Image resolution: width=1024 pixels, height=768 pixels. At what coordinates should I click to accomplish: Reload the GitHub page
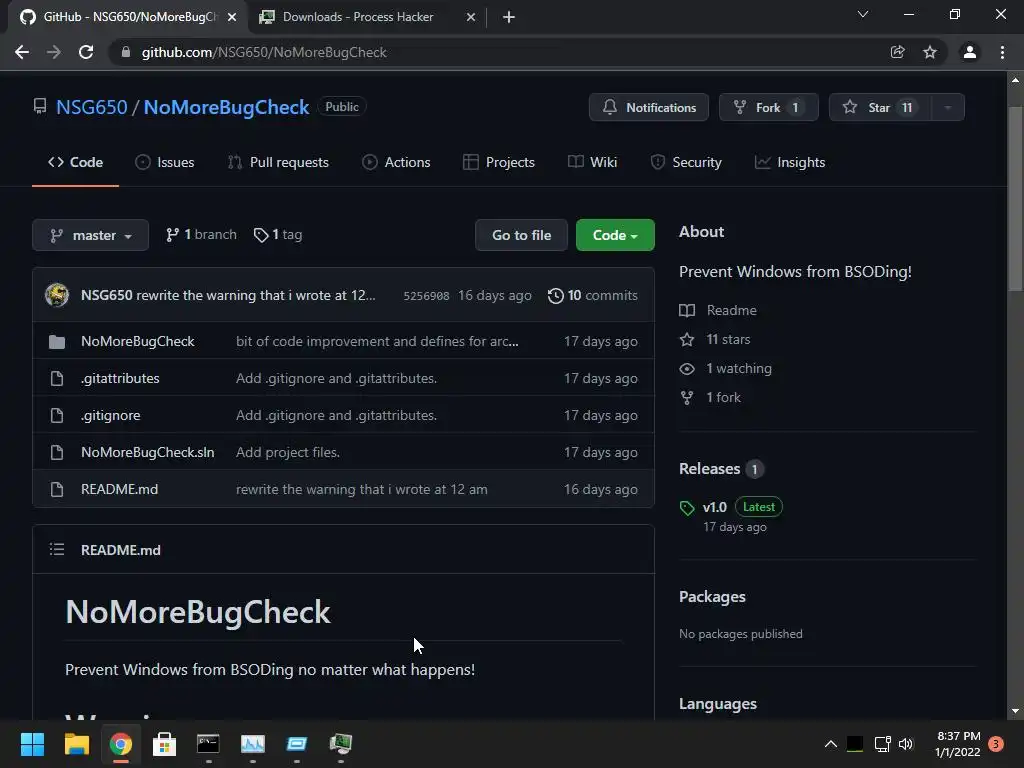click(x=86, y=52)
